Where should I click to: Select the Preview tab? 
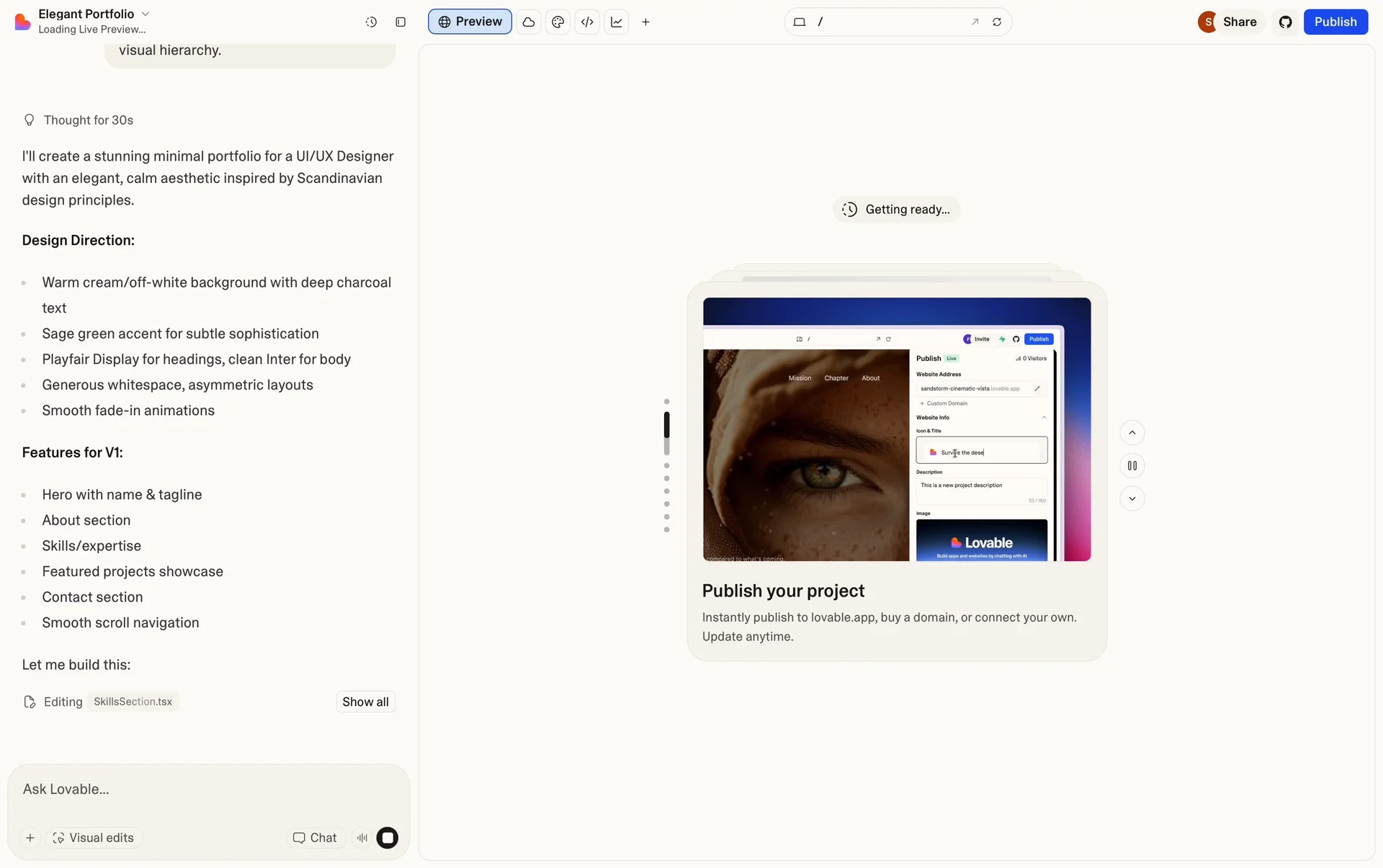pyautogui.click(x=470, y=22)
